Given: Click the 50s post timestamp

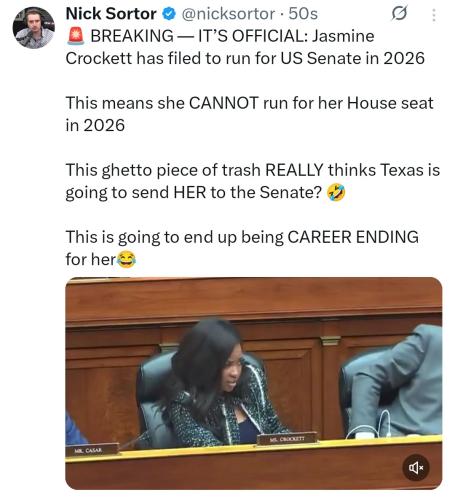Looking at the screenshot, I should 303,14.
